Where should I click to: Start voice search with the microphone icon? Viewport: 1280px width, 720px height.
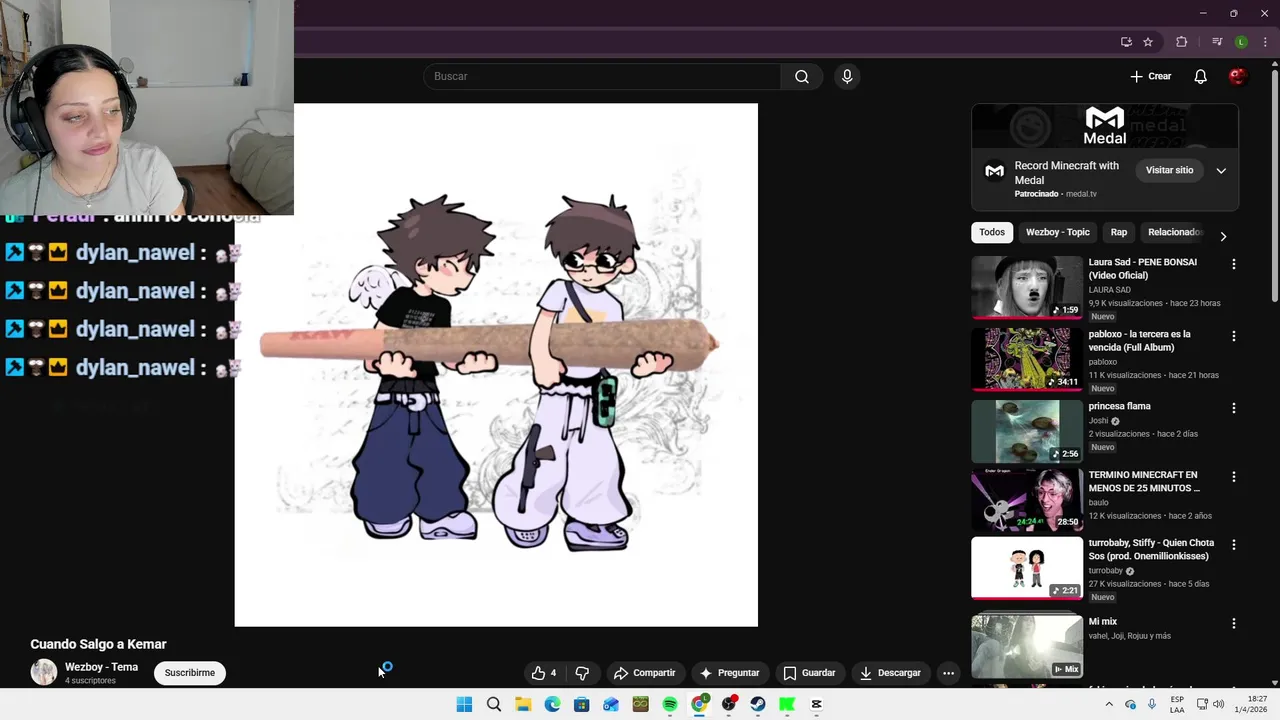click(x=847, y=76)
